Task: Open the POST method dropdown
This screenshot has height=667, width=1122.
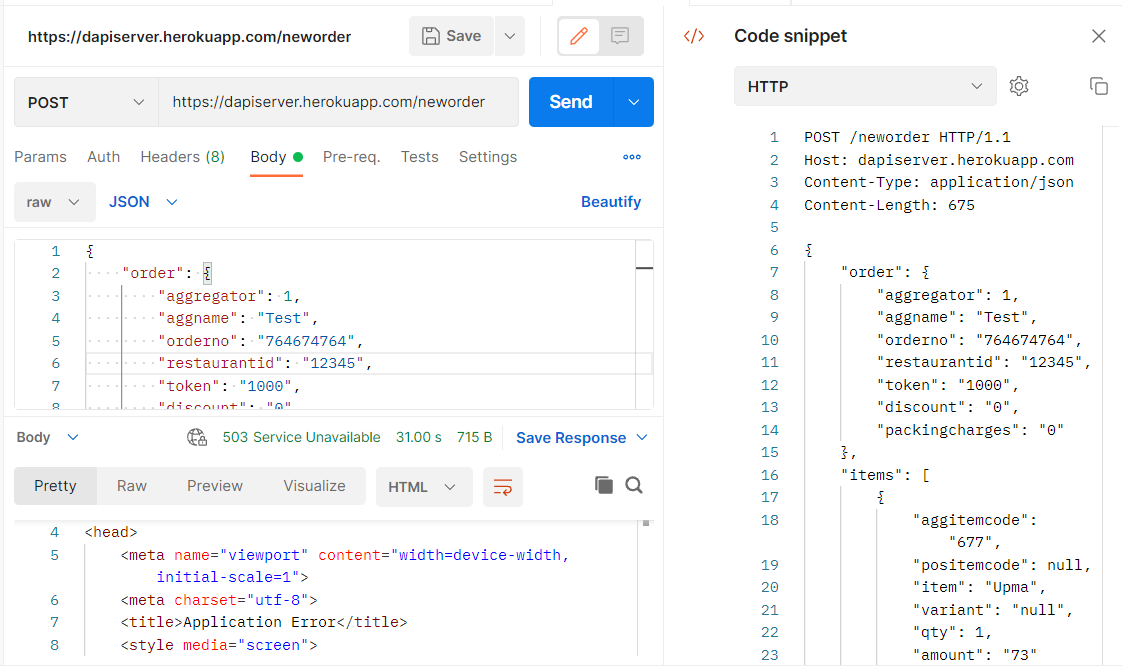Action: click(86, 102)
